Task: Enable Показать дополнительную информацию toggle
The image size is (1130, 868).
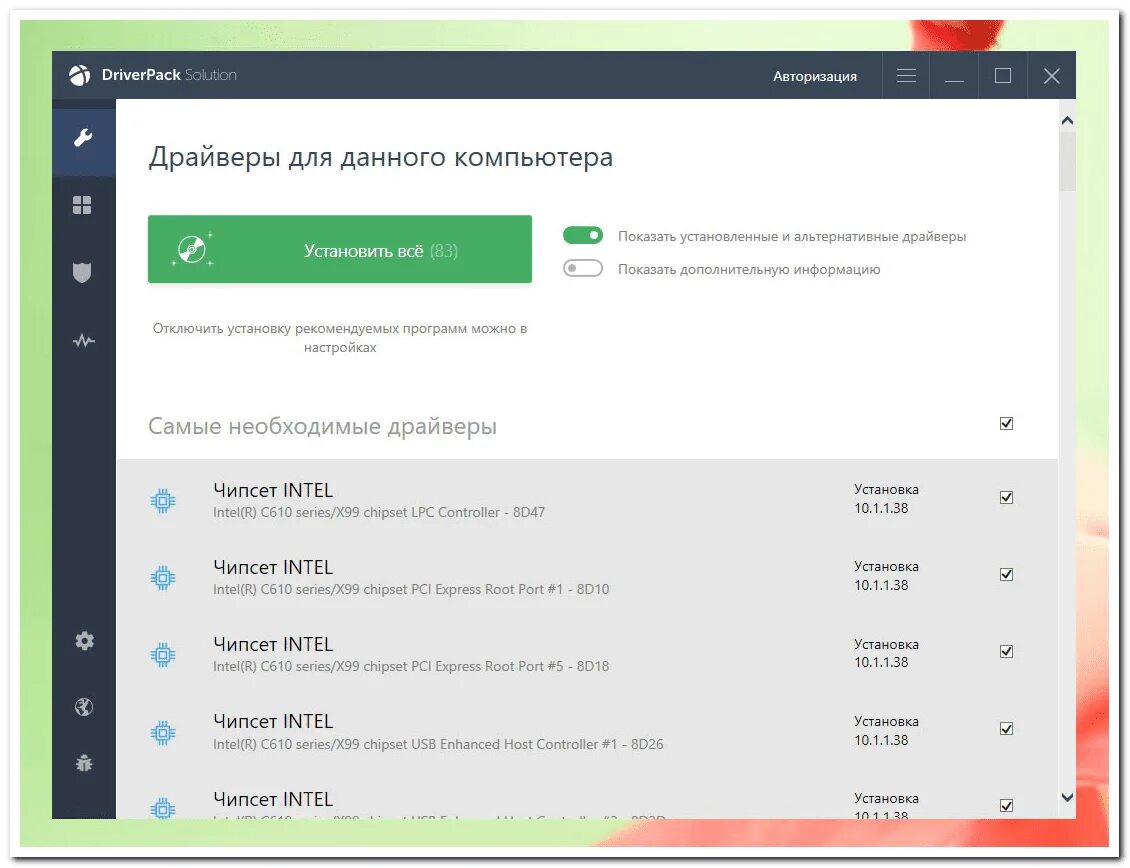Action: [582, 268]
